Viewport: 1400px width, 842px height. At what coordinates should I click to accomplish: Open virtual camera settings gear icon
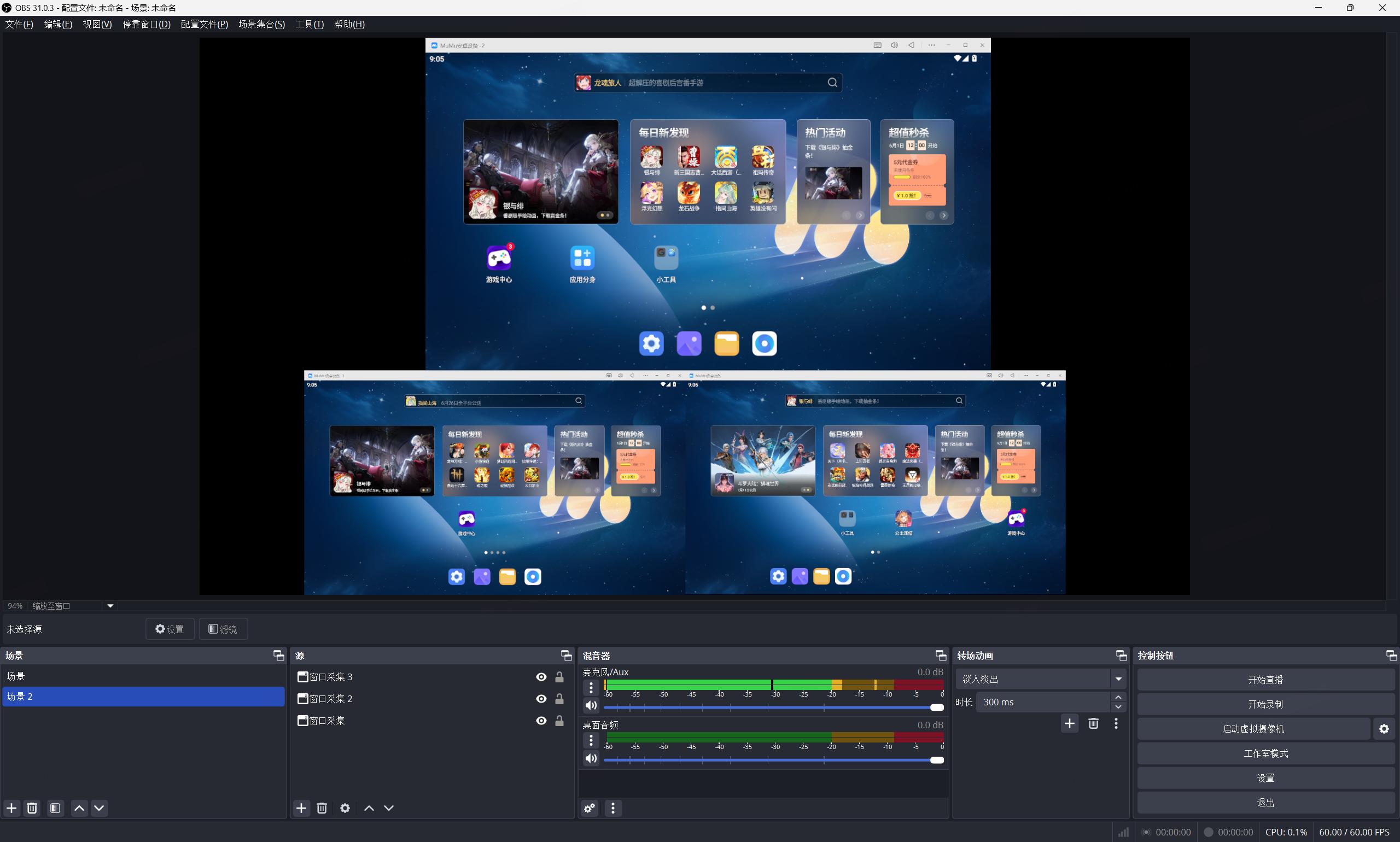coord(1384,729)
